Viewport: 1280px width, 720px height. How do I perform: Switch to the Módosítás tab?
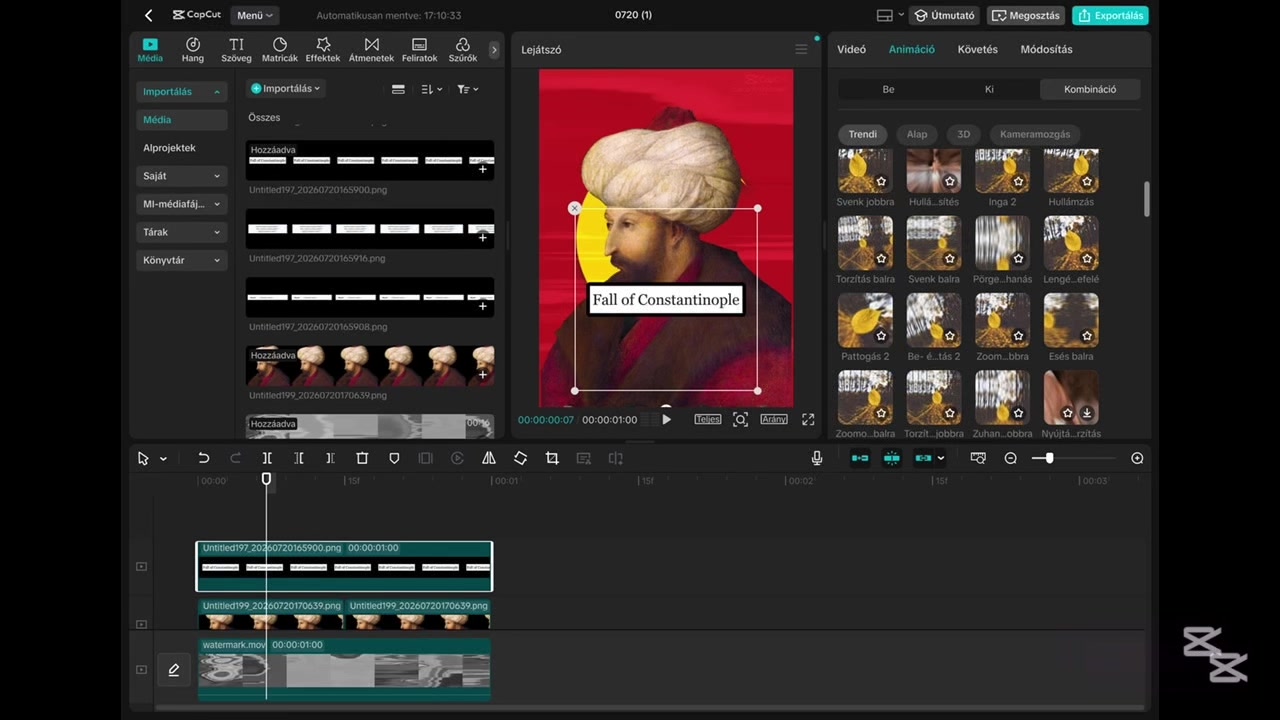[1046, 49]
